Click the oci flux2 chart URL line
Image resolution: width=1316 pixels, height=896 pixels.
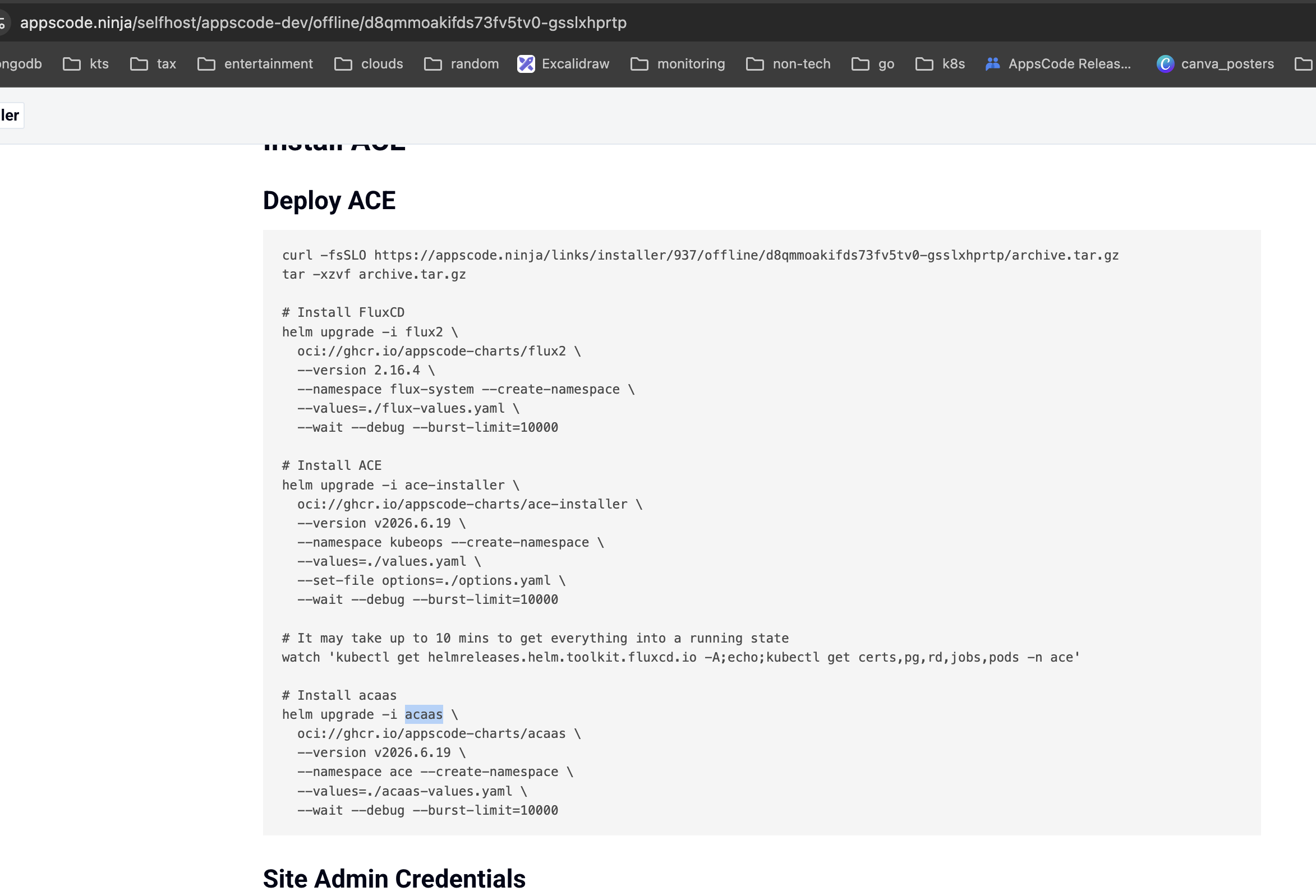439,351
